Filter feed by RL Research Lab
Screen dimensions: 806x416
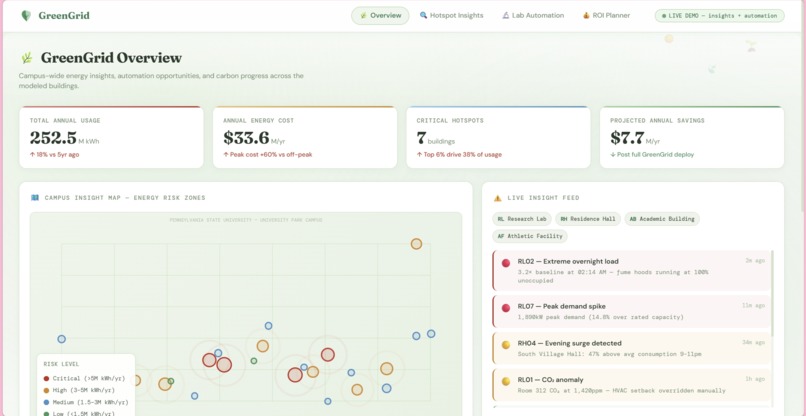(x=522, y=219)
